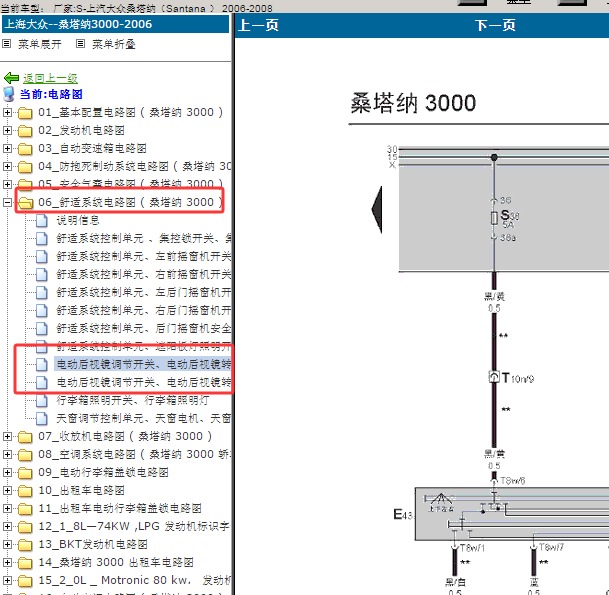This screenshot has width=609, height=595.
Task: Click the 菜单展开 expand-all option
Action: click(x=40, y=44)
